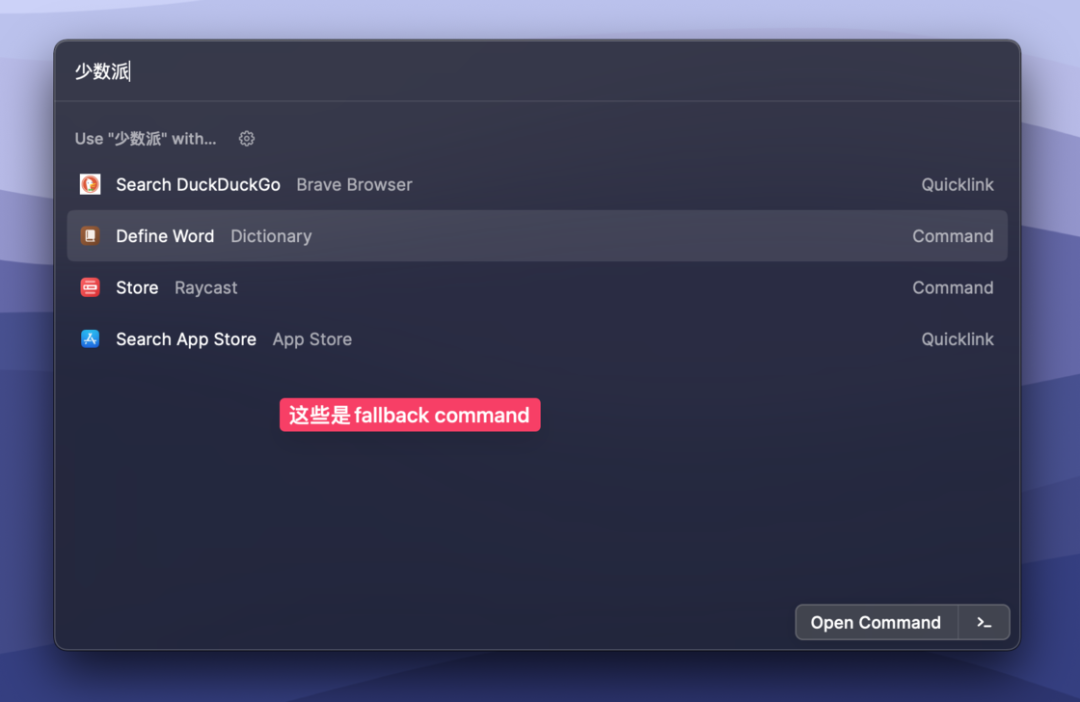Click Quicklink label on DuckDuckGo row
Screen dimensions: 1080x702
point(957,185)
